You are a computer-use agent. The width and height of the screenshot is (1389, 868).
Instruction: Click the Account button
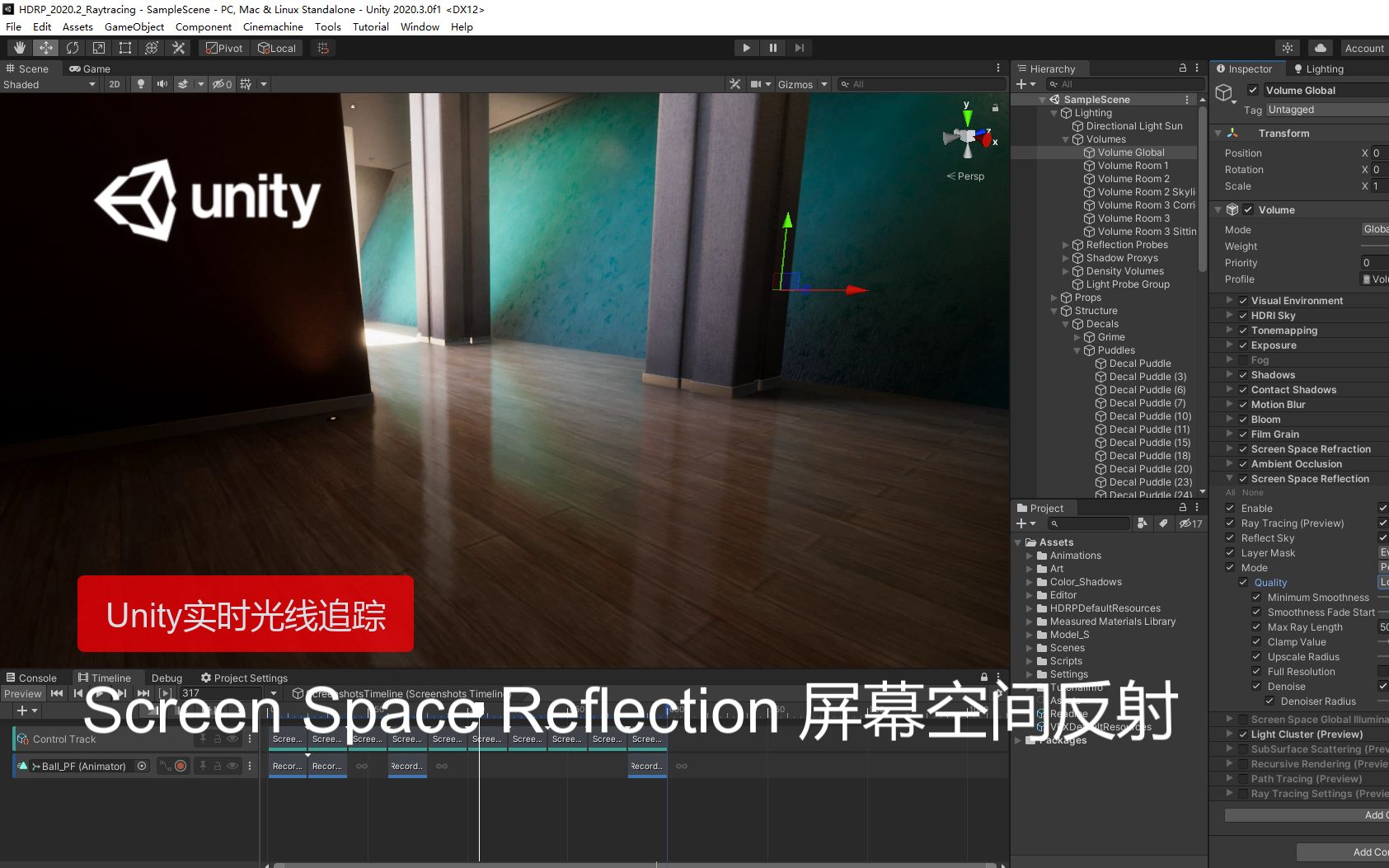click(x=1364, y=48)
